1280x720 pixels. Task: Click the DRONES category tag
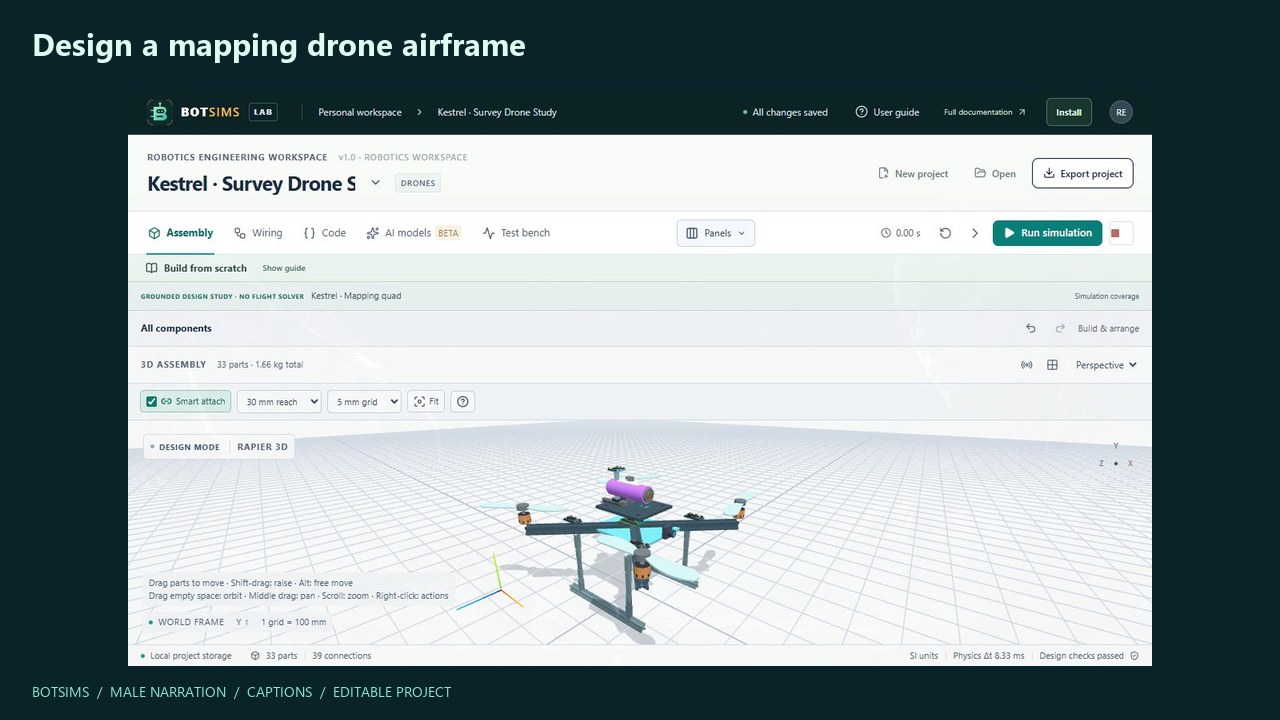(x=418, y=183)
